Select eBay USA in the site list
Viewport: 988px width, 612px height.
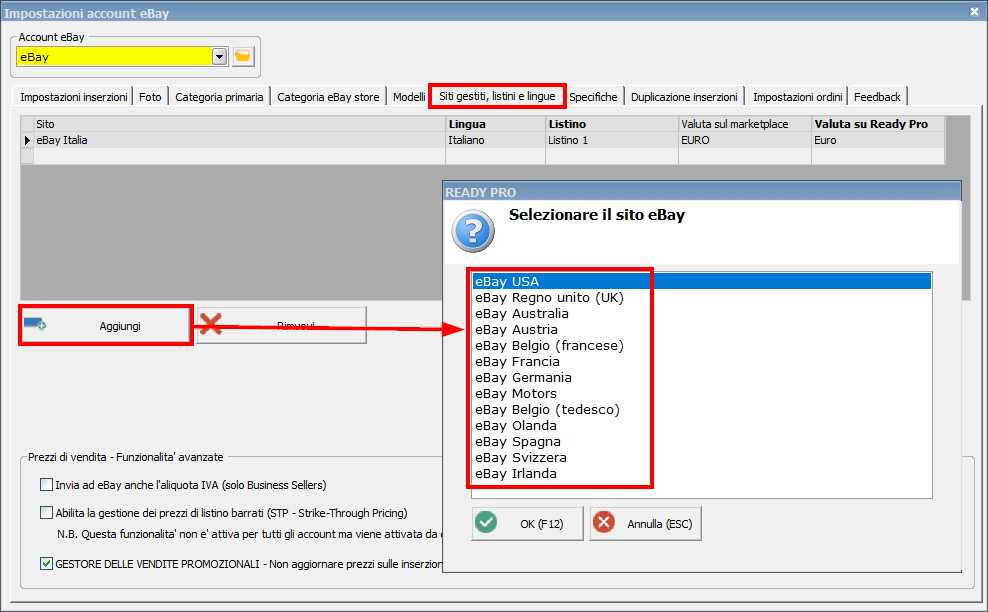[702, 281]
